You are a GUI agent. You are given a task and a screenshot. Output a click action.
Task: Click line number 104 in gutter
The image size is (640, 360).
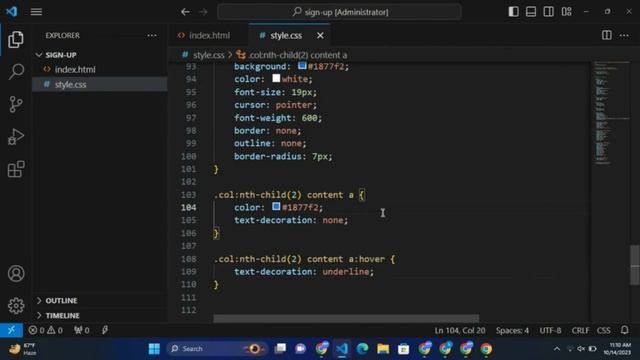click(x=189, y=207)
